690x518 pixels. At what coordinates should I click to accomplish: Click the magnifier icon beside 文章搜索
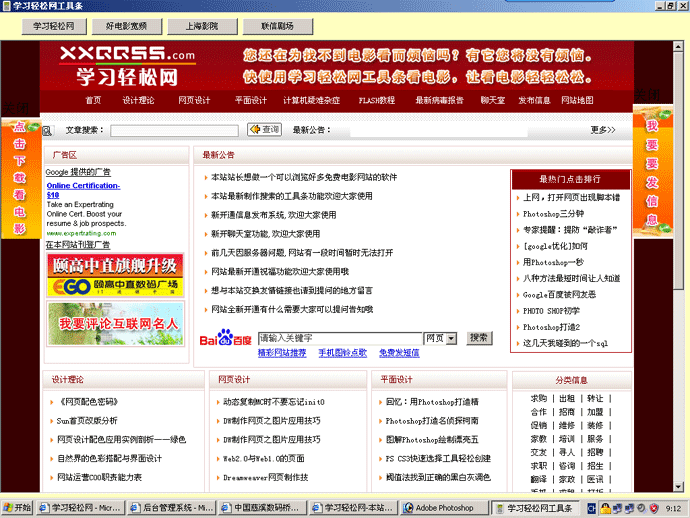click(x=48, y=130)
